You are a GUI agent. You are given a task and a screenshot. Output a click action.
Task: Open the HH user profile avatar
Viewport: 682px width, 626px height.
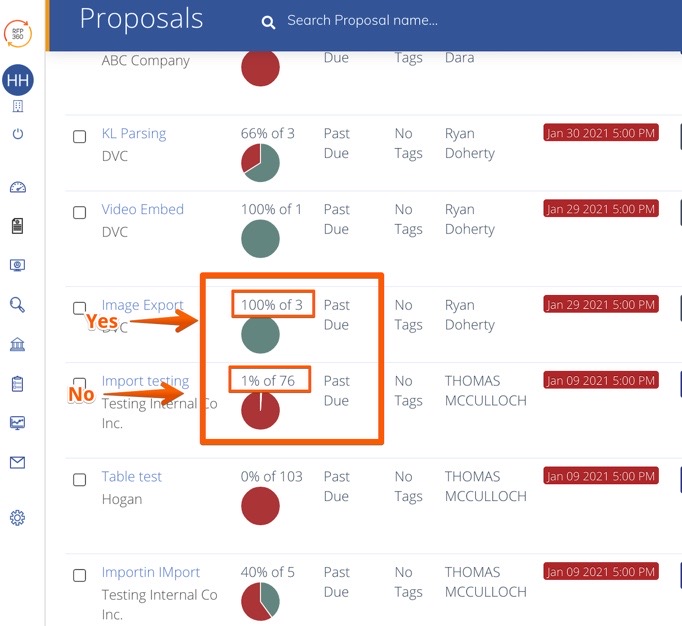[x=18, y=80]
